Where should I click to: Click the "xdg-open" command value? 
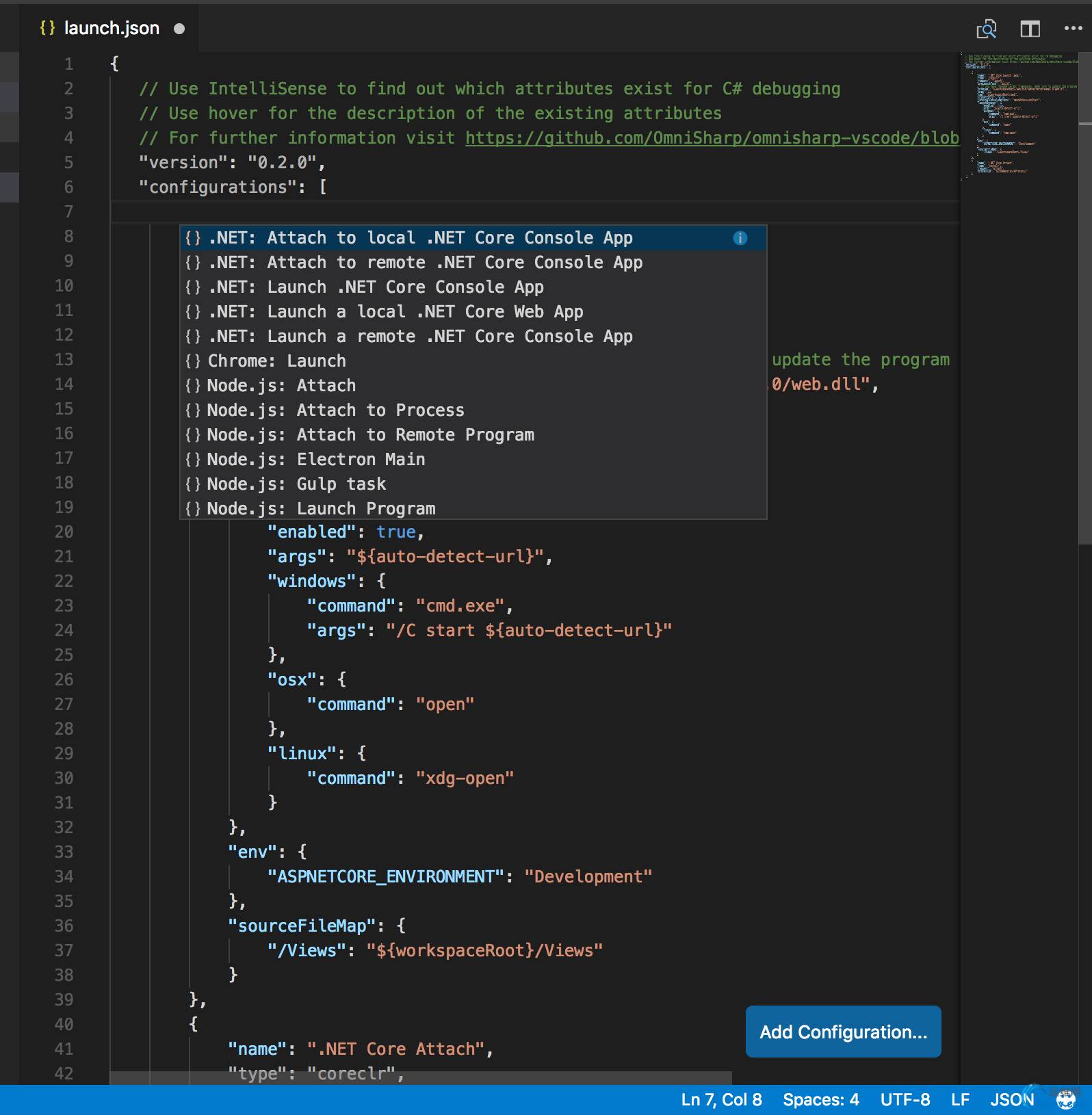[x=465, y=778]
